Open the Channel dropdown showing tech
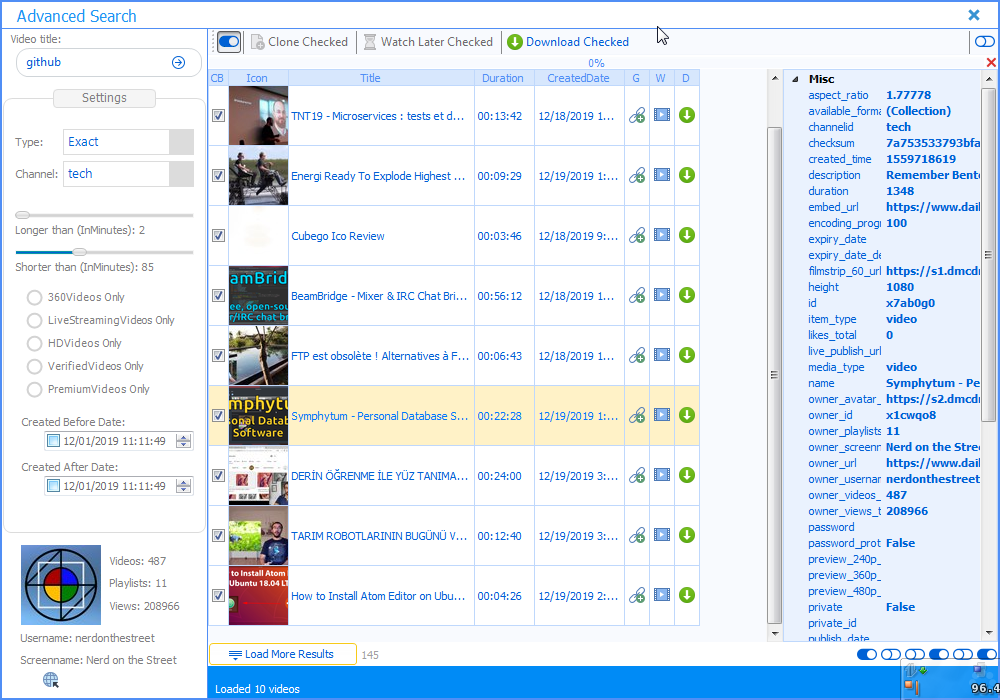Viewport: 1000px width, 700px height. (181, 173)
